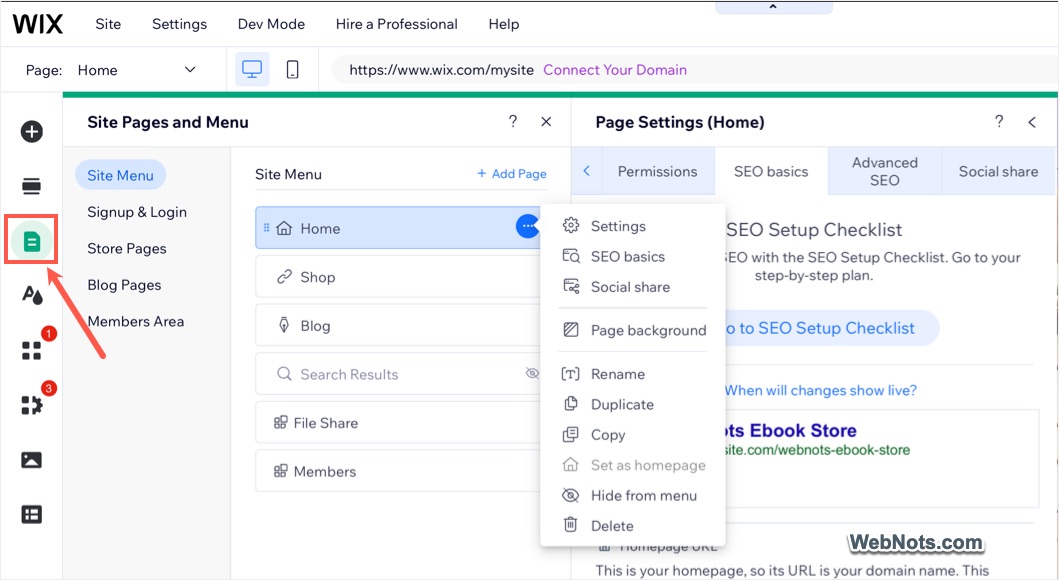Click the link icon on Shop row

point(284,277)
